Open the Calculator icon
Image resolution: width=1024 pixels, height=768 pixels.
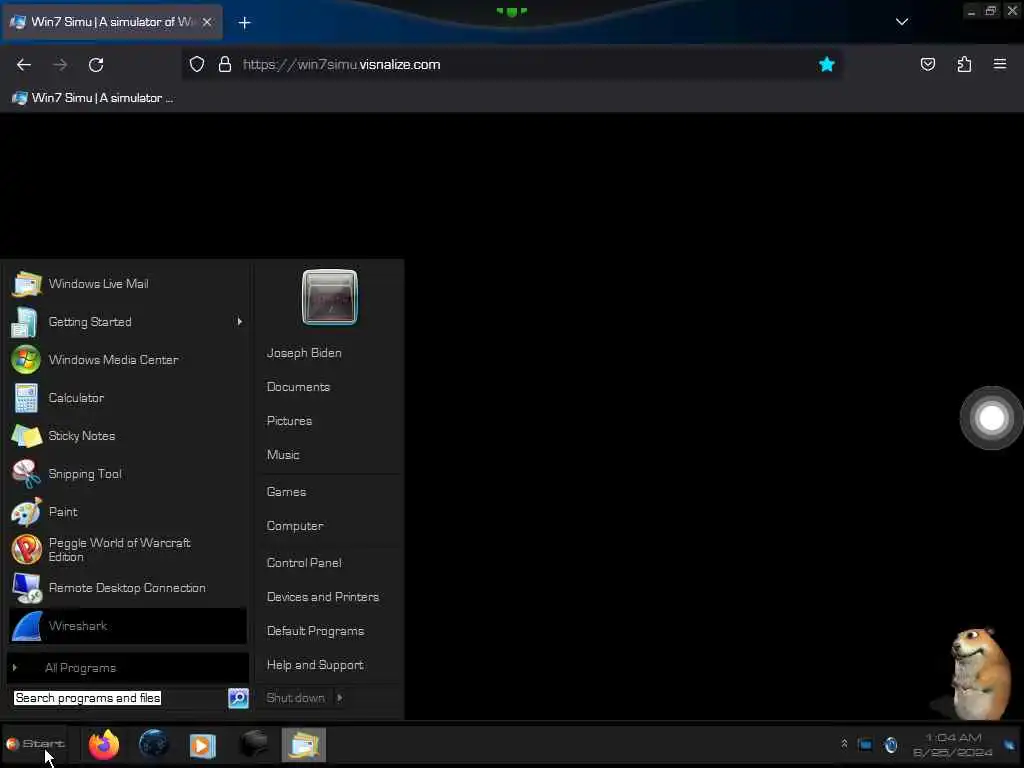click(26, 398)
